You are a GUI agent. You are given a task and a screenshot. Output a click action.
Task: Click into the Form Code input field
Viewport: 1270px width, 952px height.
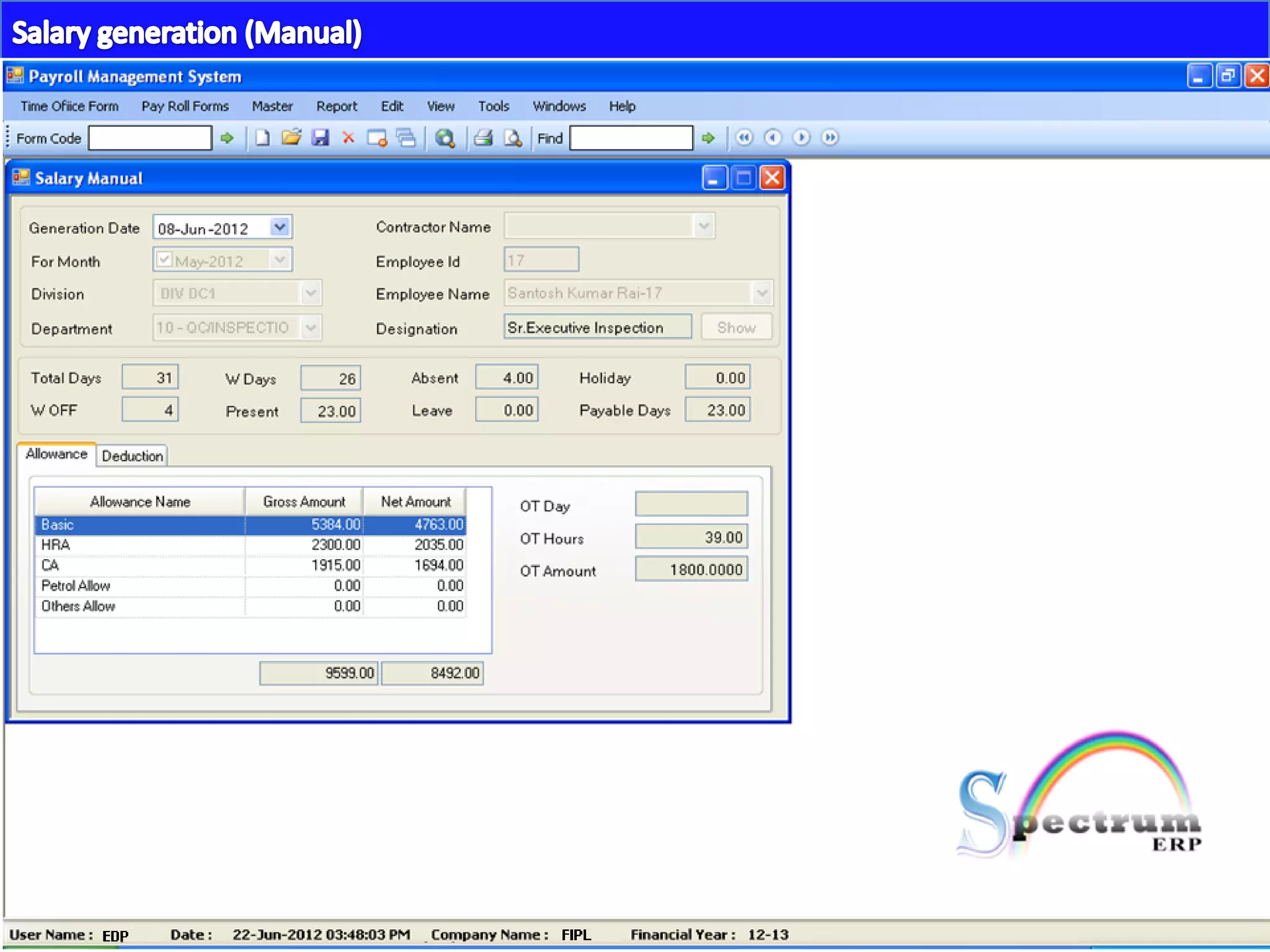click(x=150, y=138)
